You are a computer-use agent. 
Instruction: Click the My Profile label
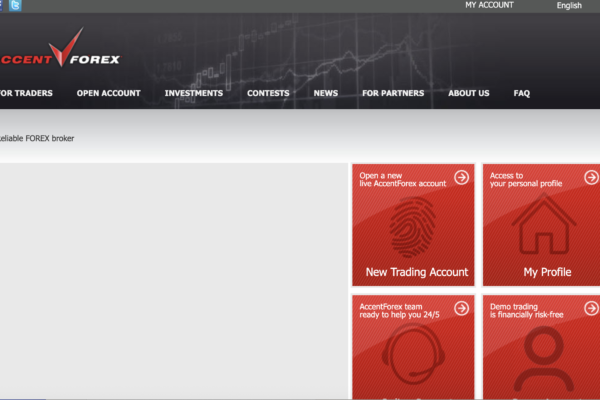click(547, 272)
